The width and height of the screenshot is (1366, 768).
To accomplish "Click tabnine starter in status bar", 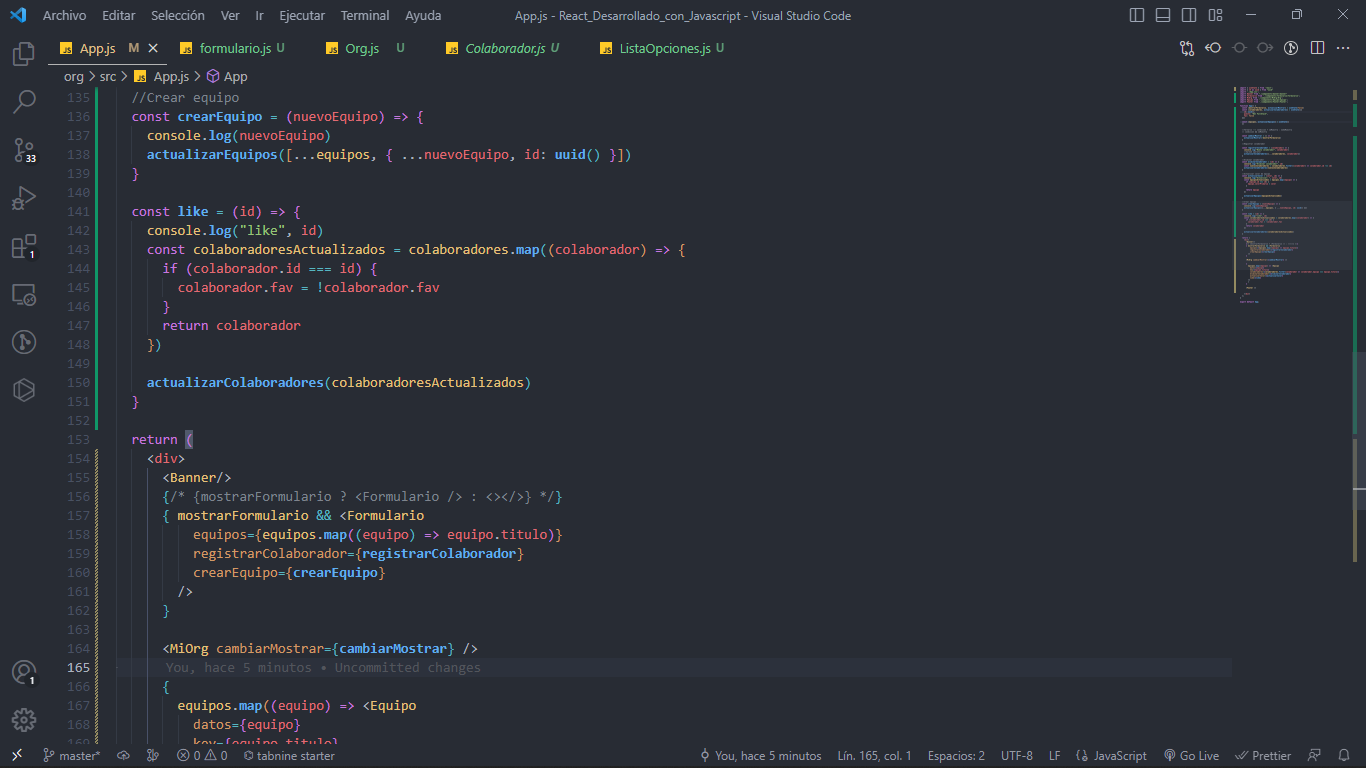I will [x=289, y=756].
